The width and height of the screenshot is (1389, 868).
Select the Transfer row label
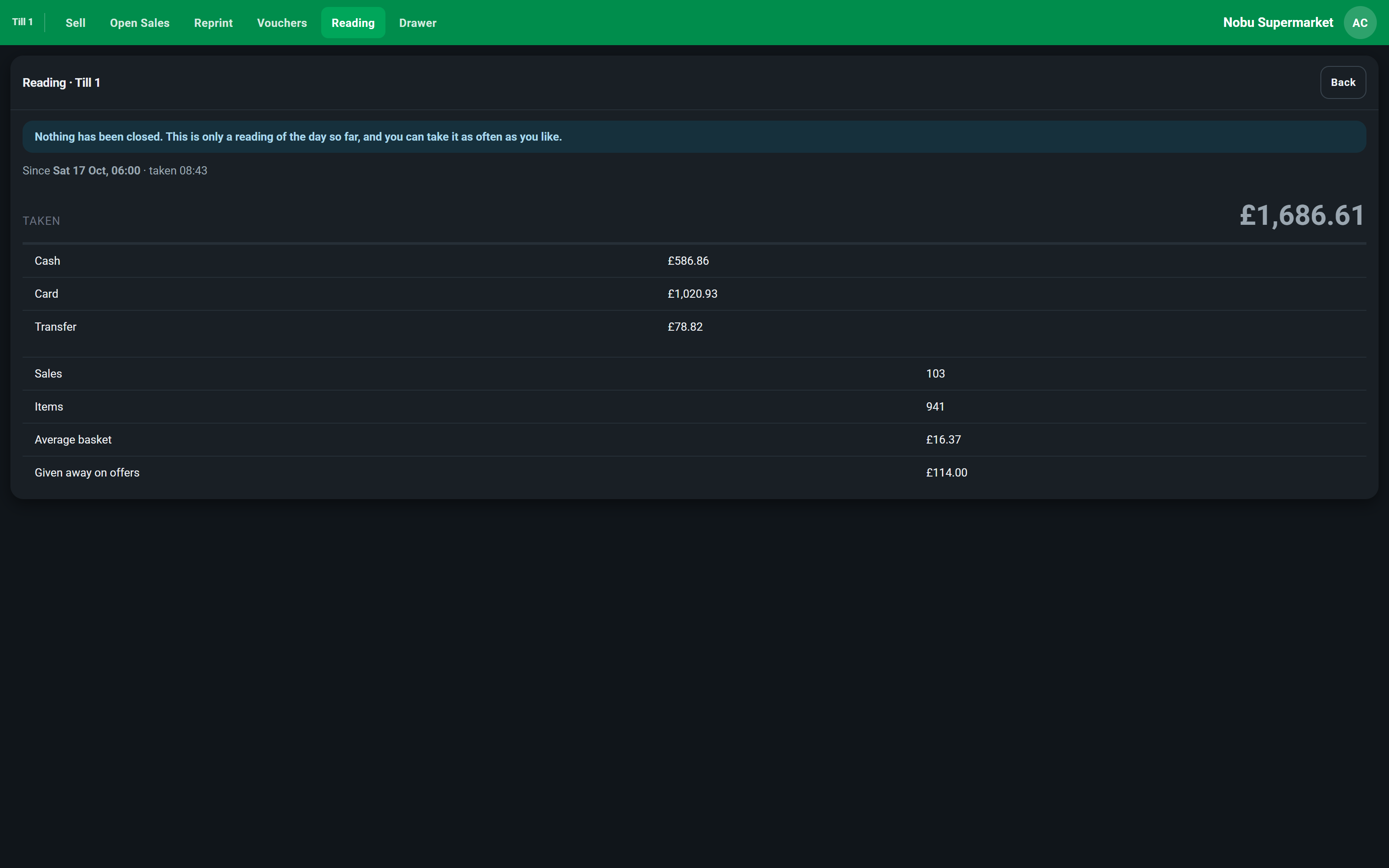(x=55, y=327)
